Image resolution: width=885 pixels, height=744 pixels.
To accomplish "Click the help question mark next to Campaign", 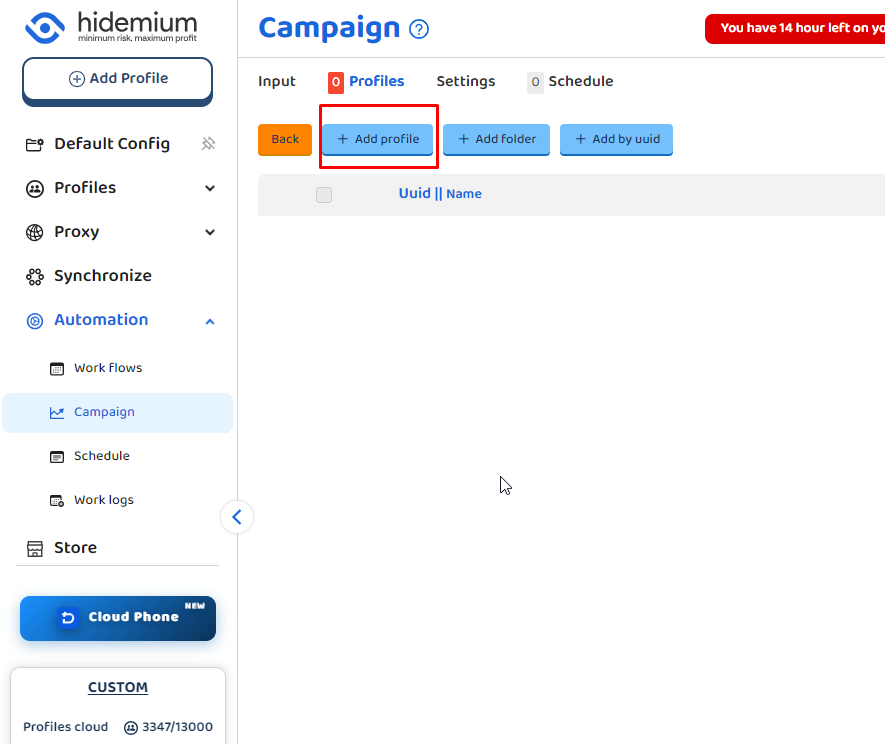I will pyautogui.click(x=419, y=29).
